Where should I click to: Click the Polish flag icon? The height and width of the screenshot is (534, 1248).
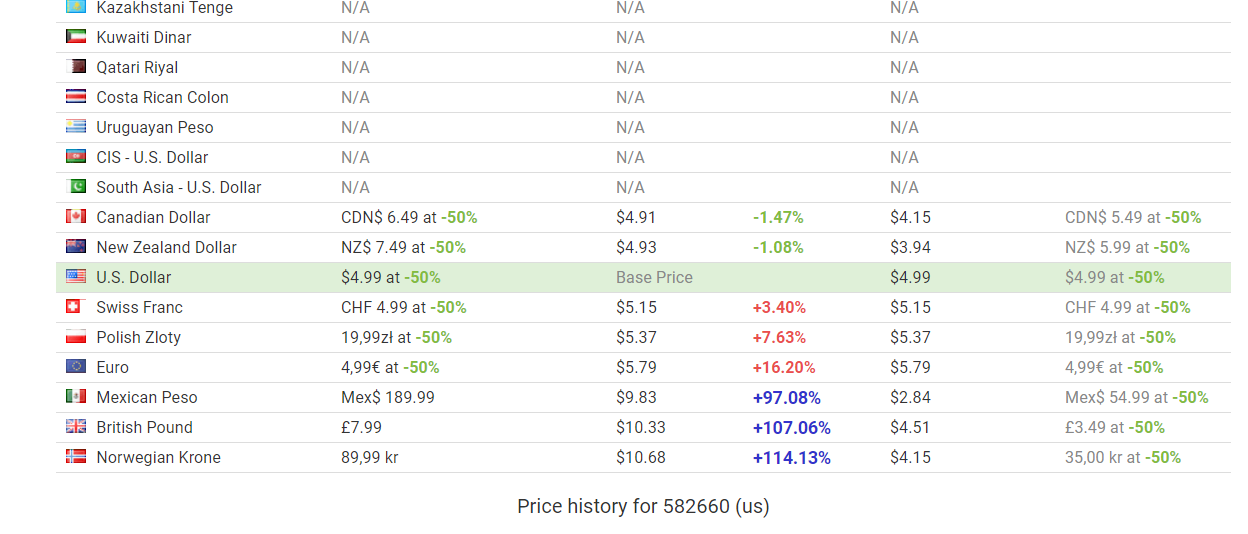[x=76, y=337]
